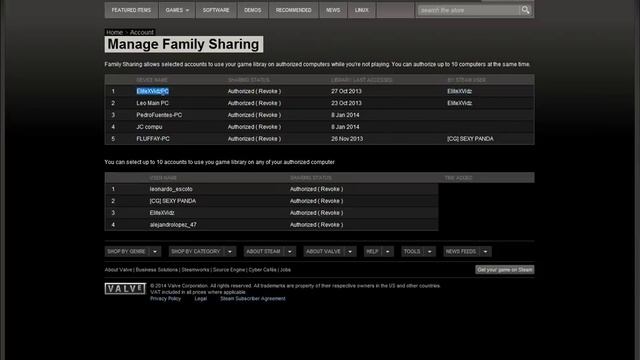Open the Jobs link
640x360 pixels.
pyautogui.click(x=285, y=270)
